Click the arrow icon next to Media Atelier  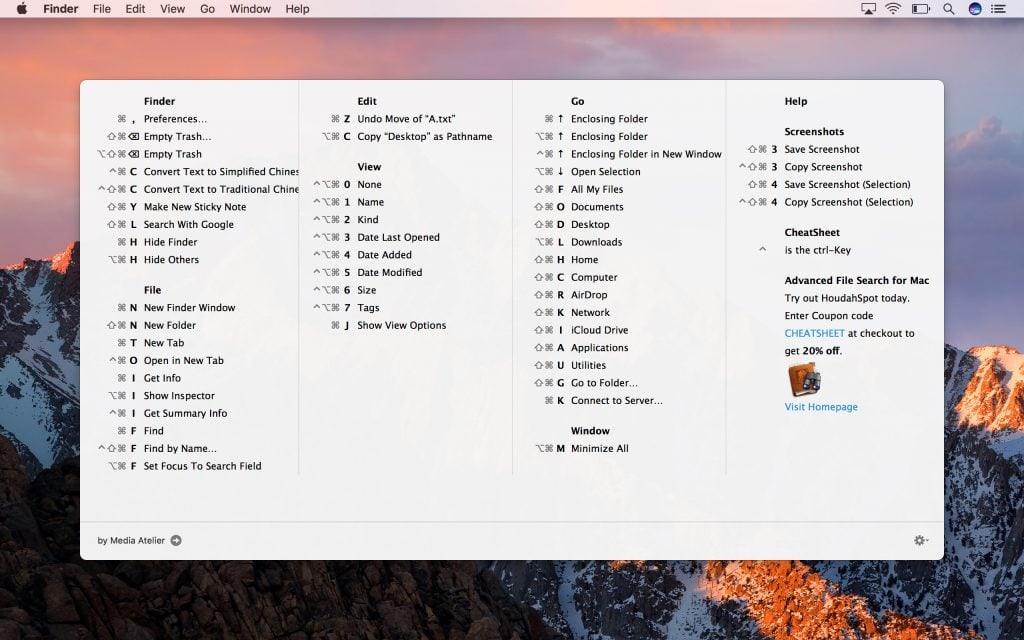pyautogui.click(x=176, y=540)
